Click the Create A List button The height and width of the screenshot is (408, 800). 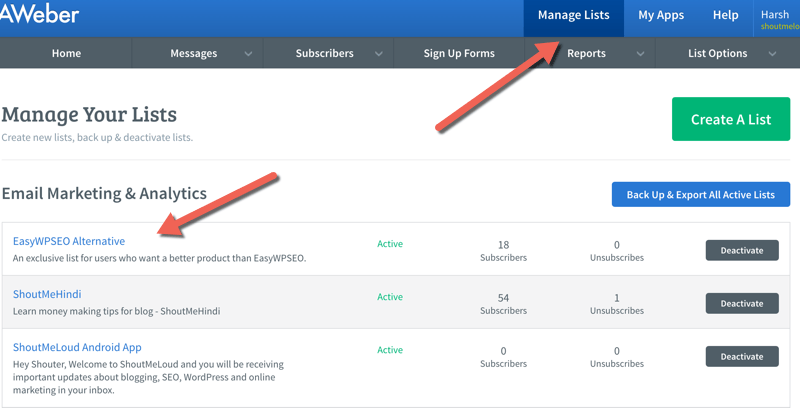(x=731, y=119)
